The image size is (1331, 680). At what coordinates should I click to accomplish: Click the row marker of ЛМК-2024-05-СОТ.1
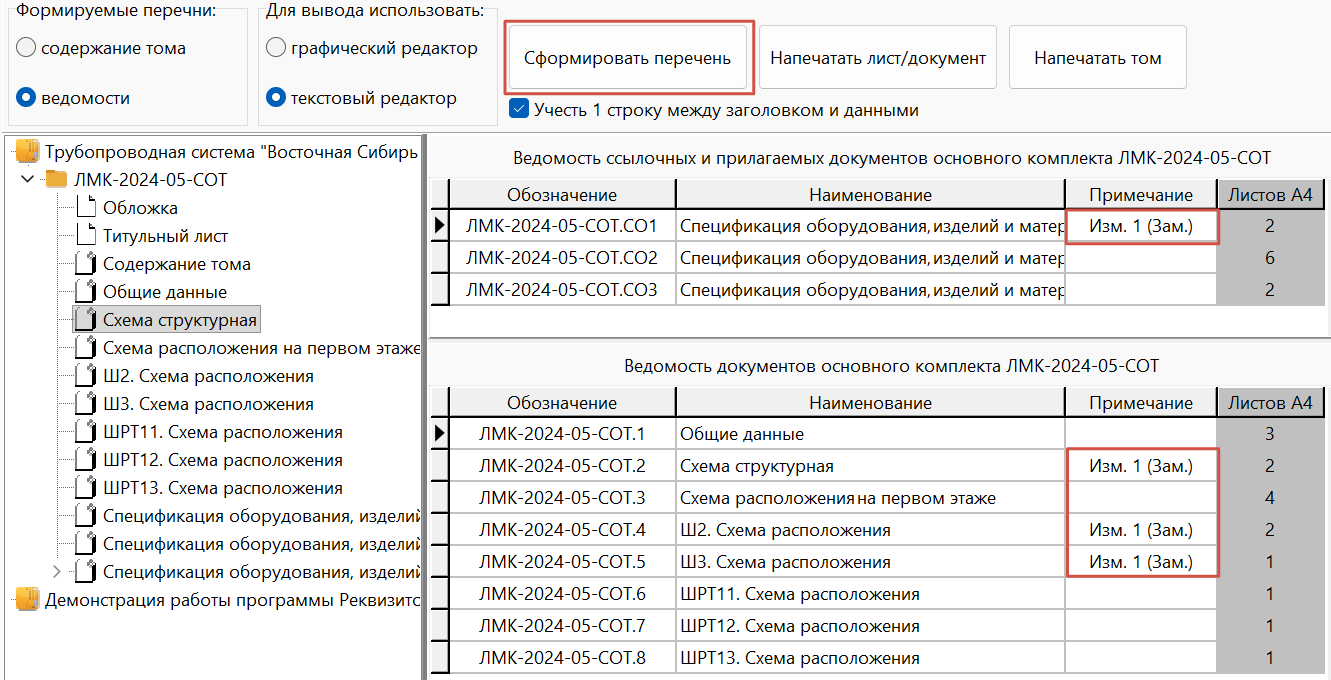(x=439, y=434)
